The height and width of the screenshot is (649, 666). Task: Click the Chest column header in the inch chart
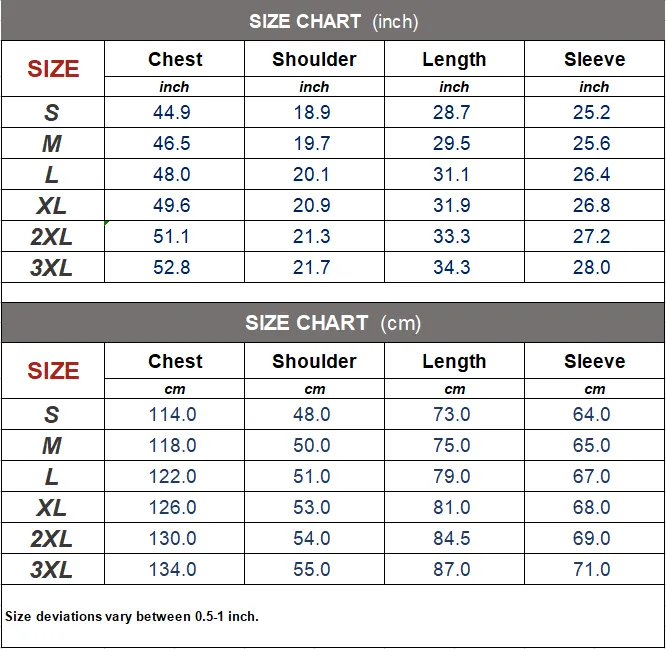point(175,60)
